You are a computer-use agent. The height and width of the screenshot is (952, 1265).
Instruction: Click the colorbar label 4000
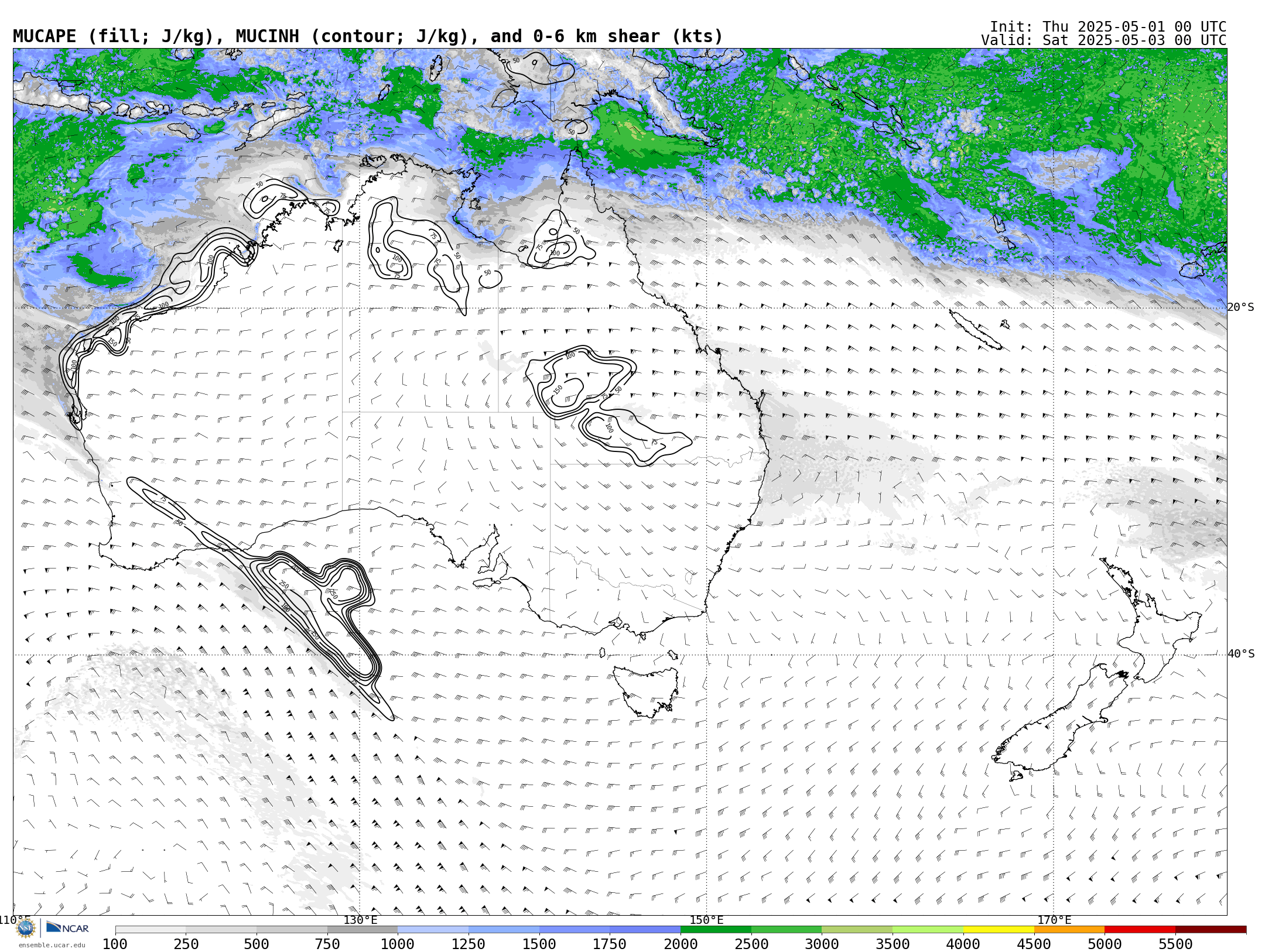click(x=963, y=944)
